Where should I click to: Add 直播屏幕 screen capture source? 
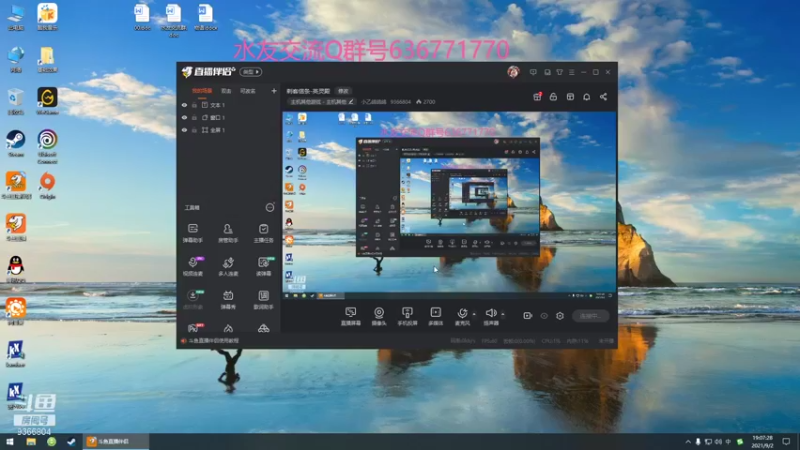pos(351,316)
